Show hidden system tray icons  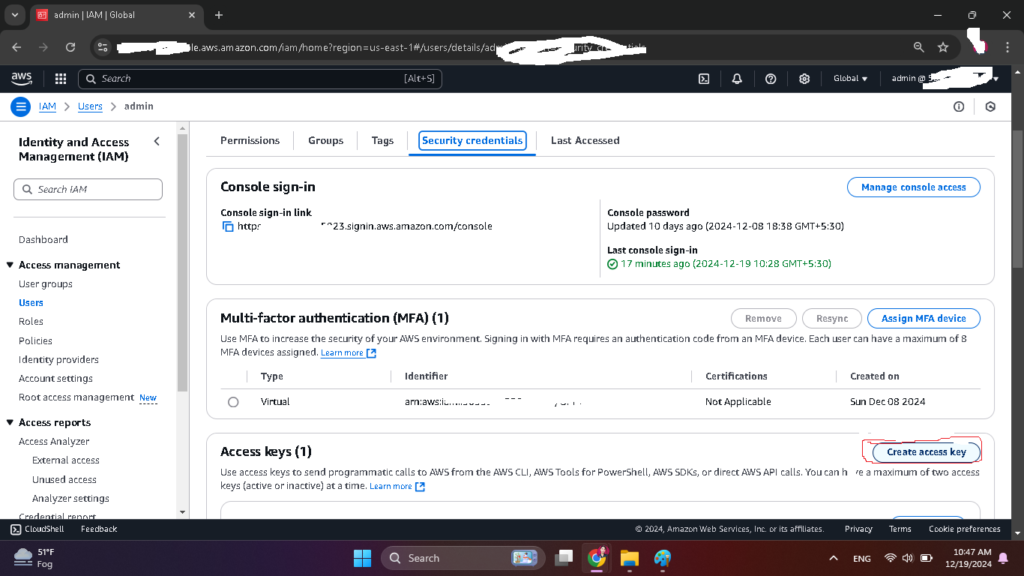(833, 558)
